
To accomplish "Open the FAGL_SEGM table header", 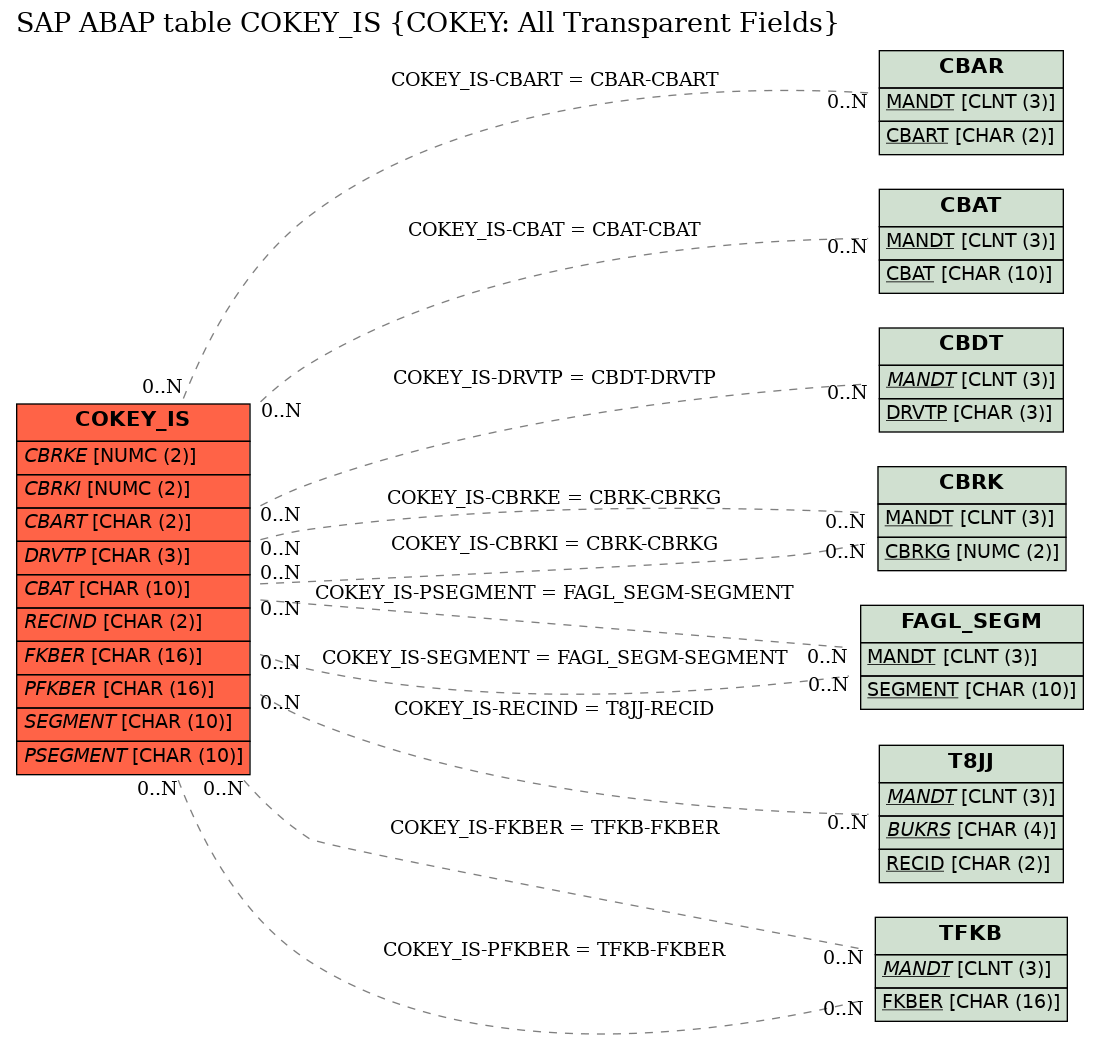I will point(971,624).
